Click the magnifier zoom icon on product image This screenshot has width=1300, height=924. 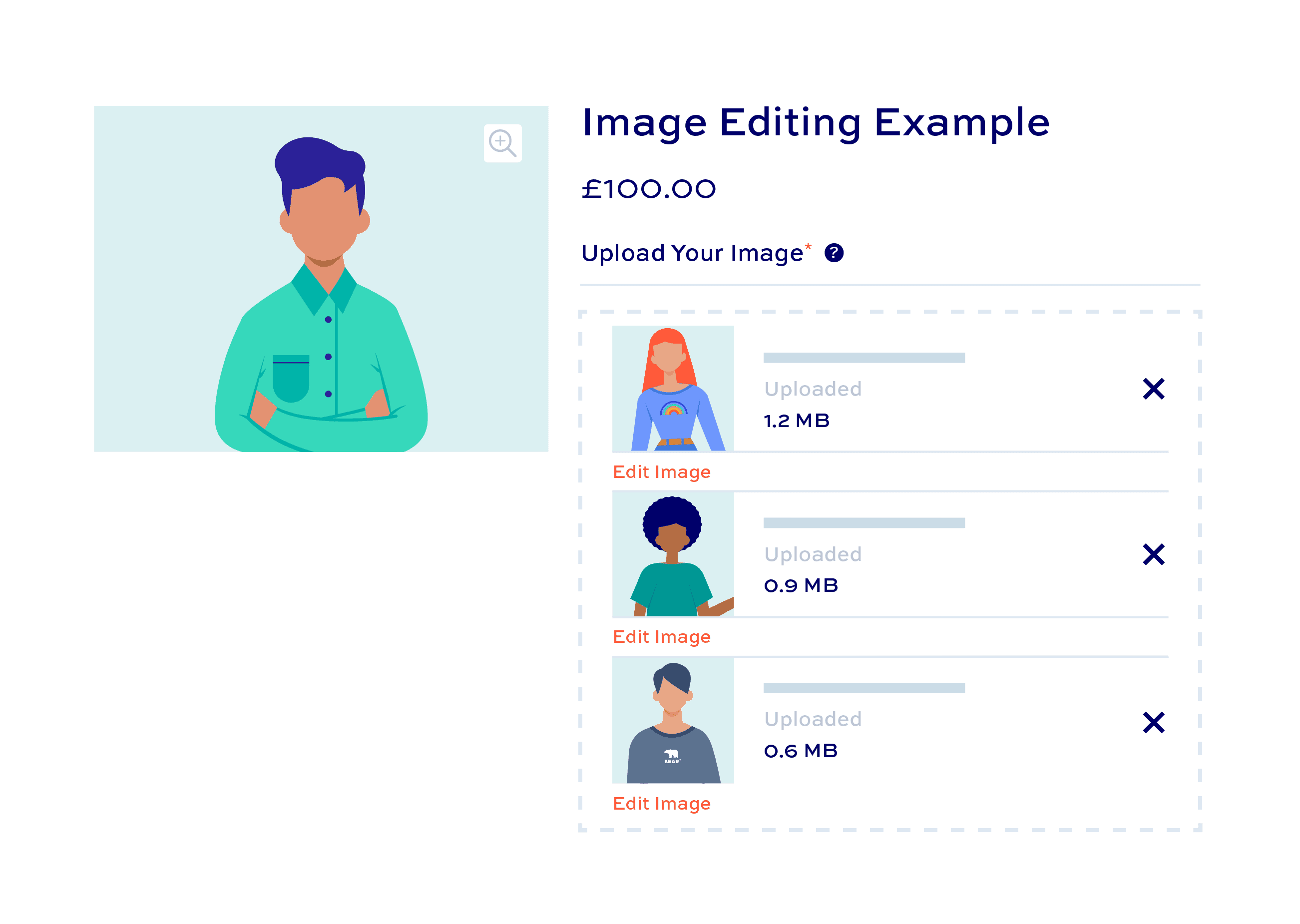(502, 143)
